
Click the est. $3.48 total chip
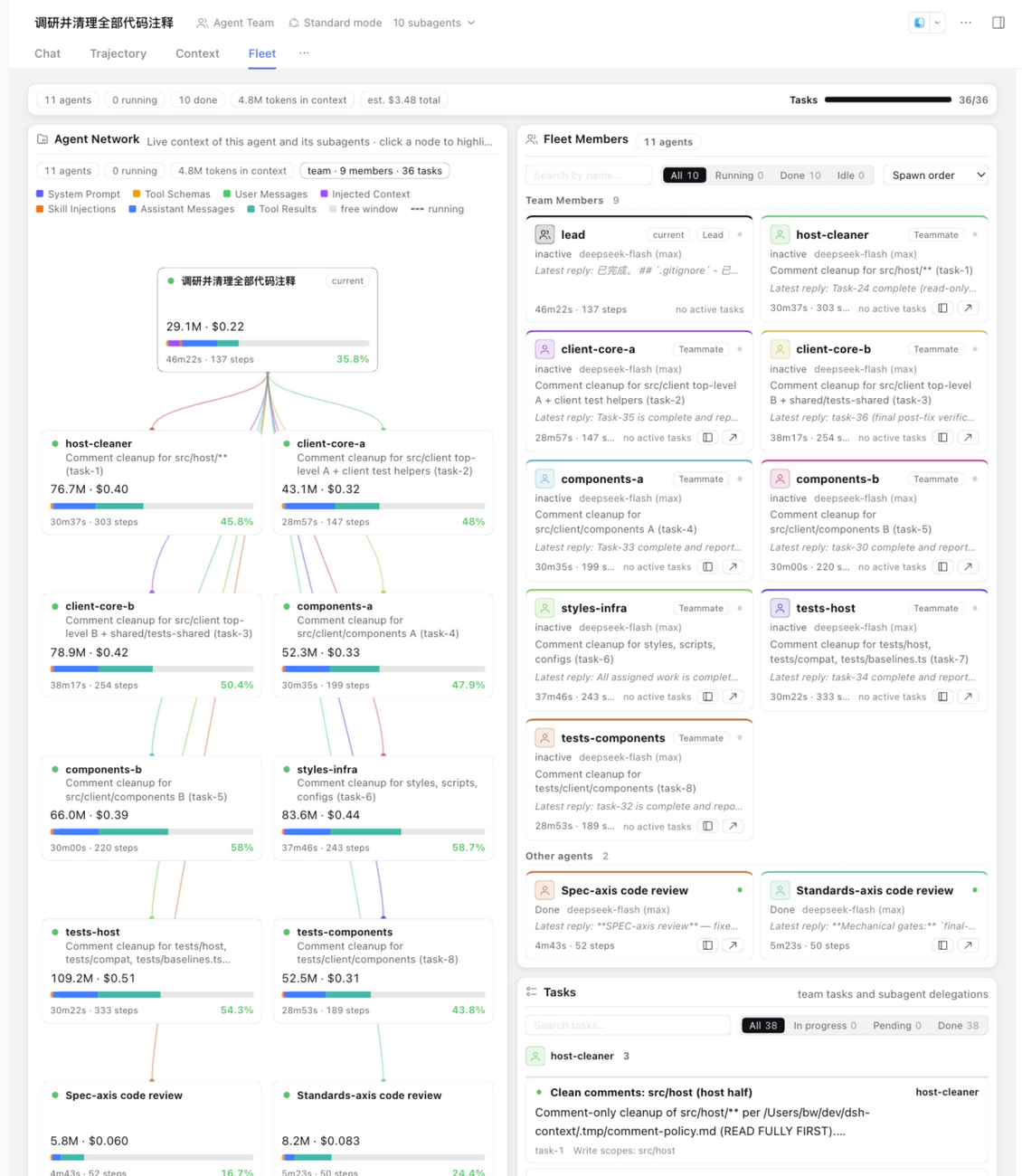(404, 100)
